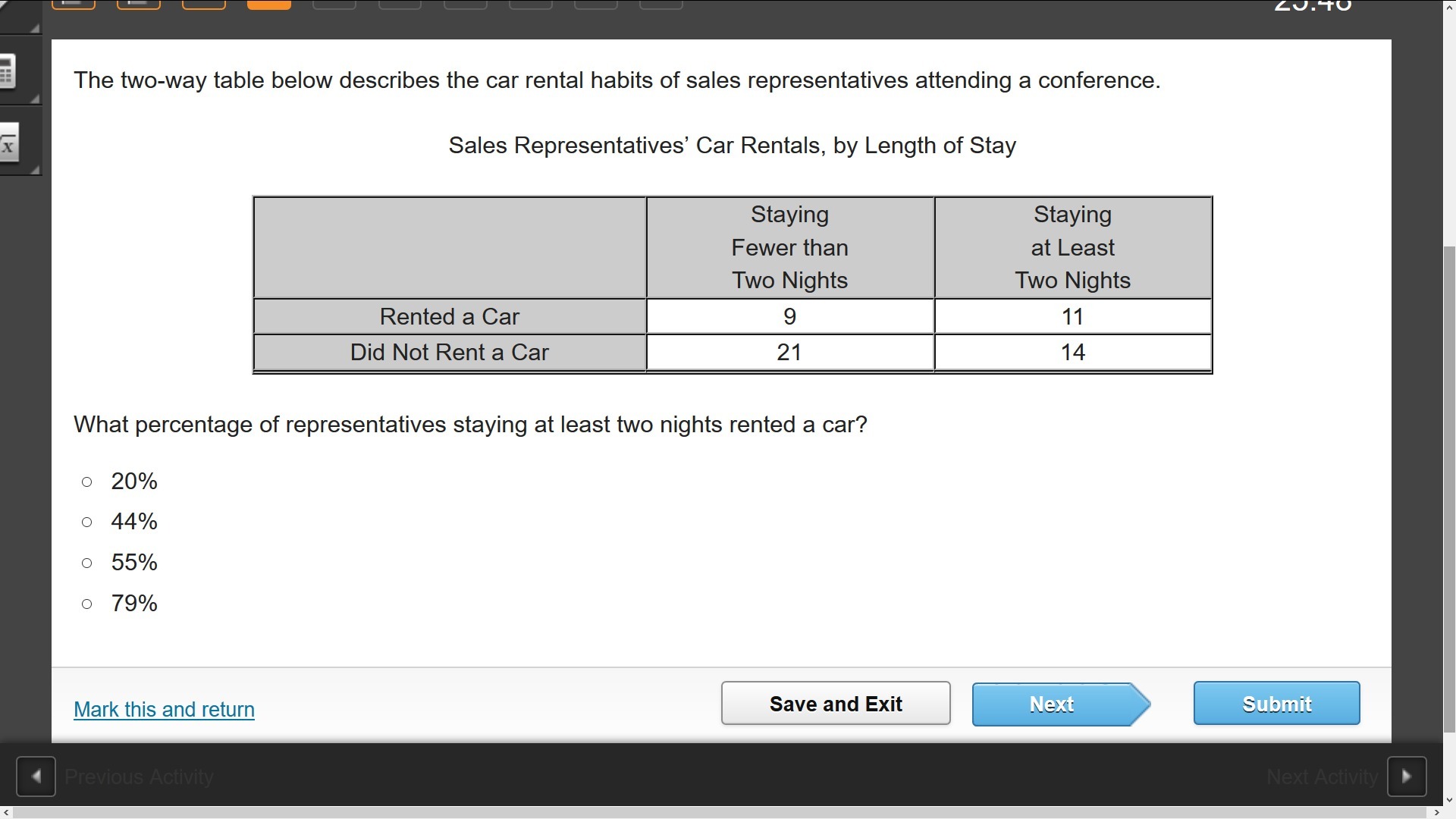Choose the 55% radio button
This screenshot has width=1456, height=819.
pos(87,563)
